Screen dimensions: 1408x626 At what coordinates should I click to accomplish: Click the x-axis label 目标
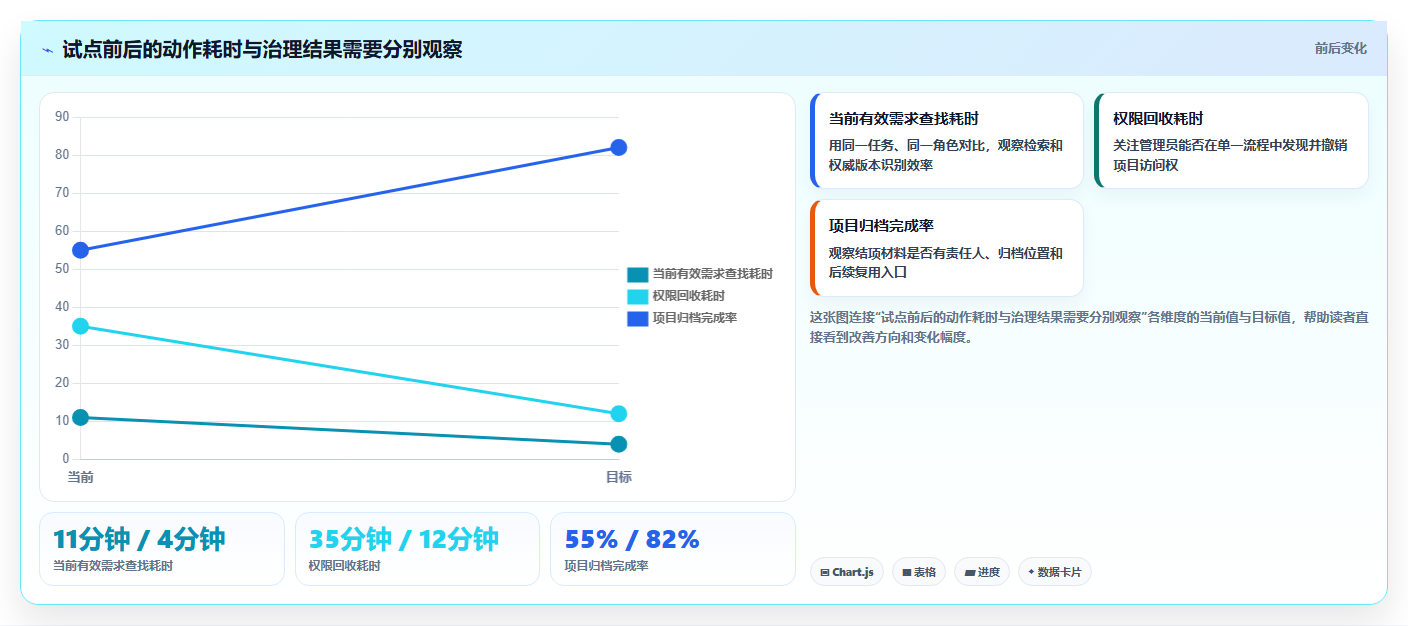point(618,477)
